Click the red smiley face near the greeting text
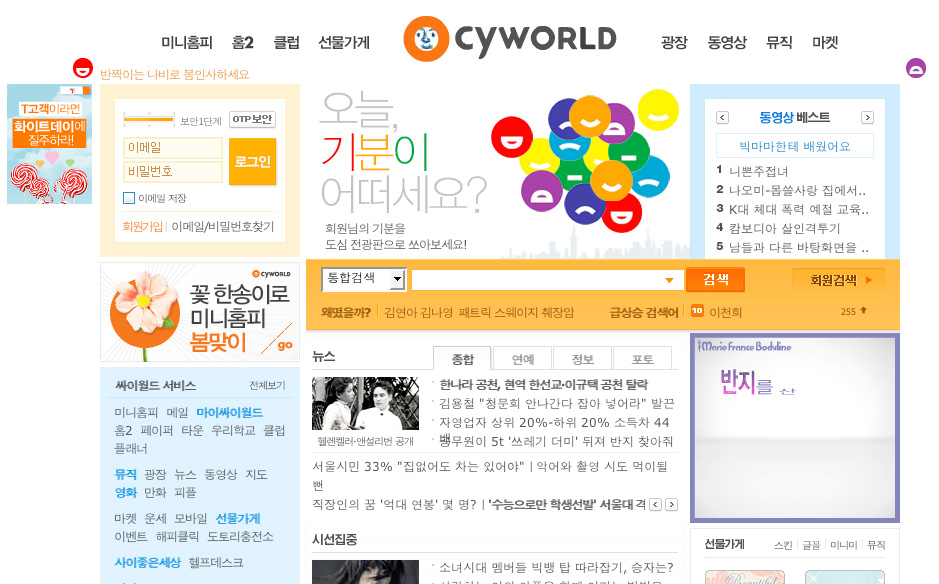The height and width of the screenshot is (584, 939). [x=83, y=68]
